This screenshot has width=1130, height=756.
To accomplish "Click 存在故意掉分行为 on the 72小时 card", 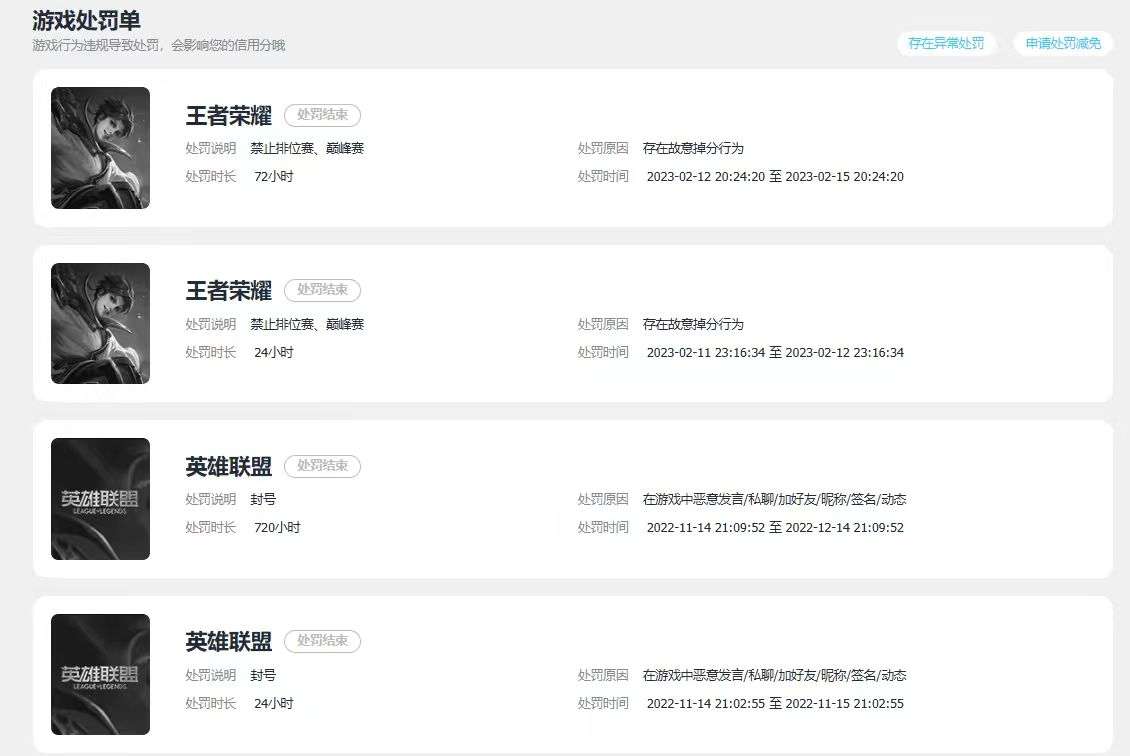I will [693, 148].
